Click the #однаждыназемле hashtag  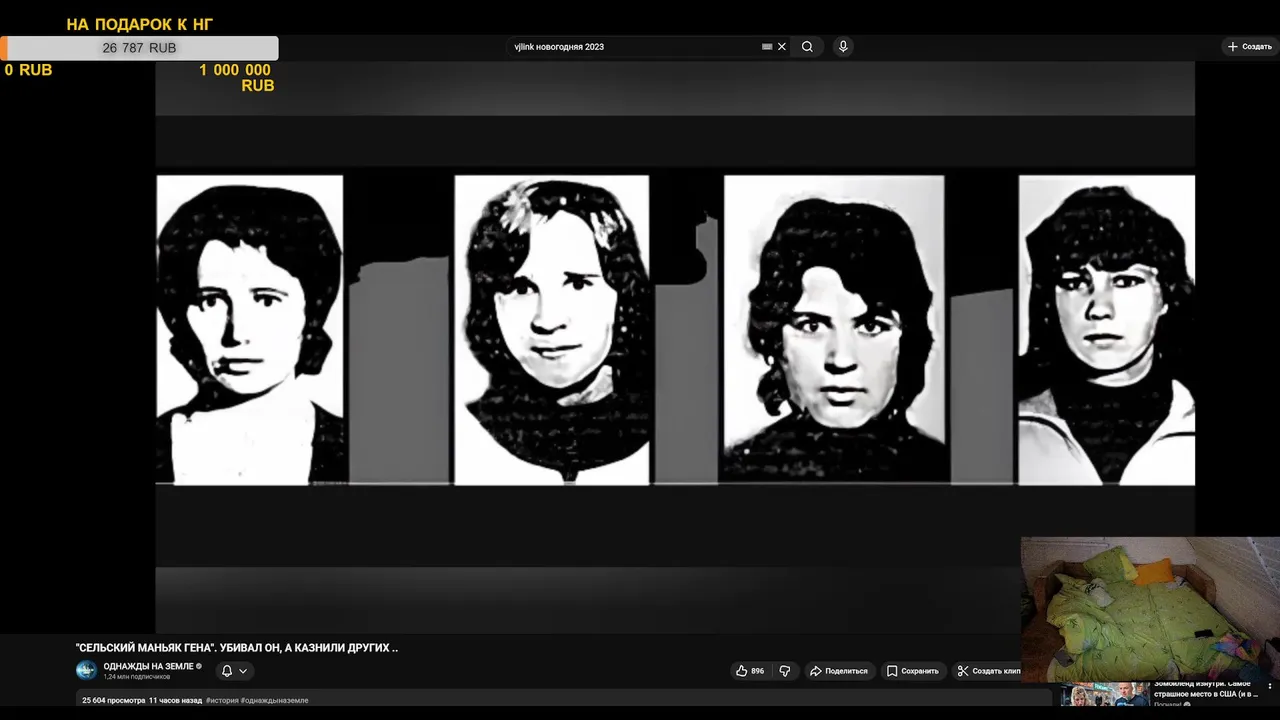(x=274, y=701)
